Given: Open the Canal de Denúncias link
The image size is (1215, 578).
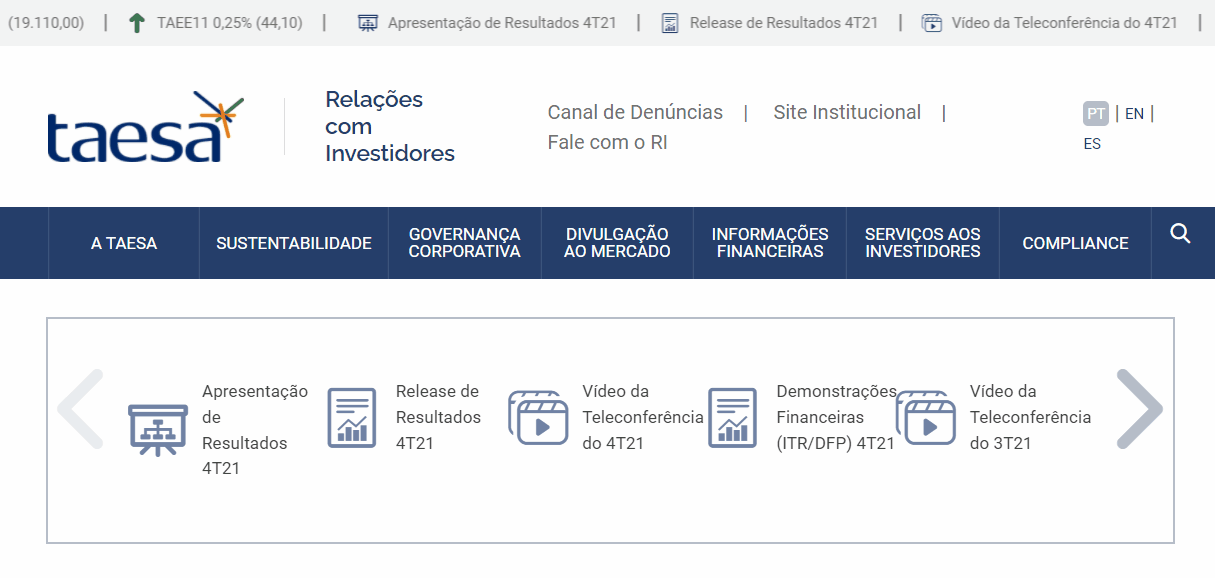Looking at the screenshot, I should tap(635, 112).
